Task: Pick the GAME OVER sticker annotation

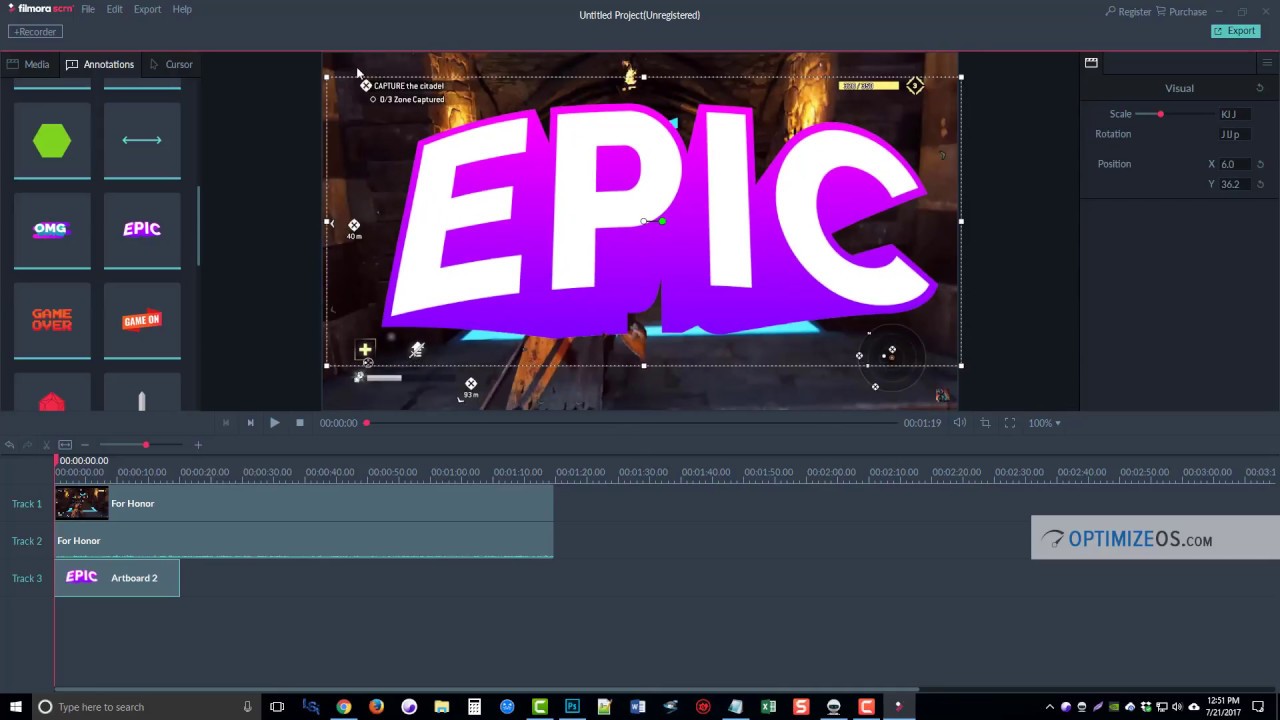Action: pos(52,320)
